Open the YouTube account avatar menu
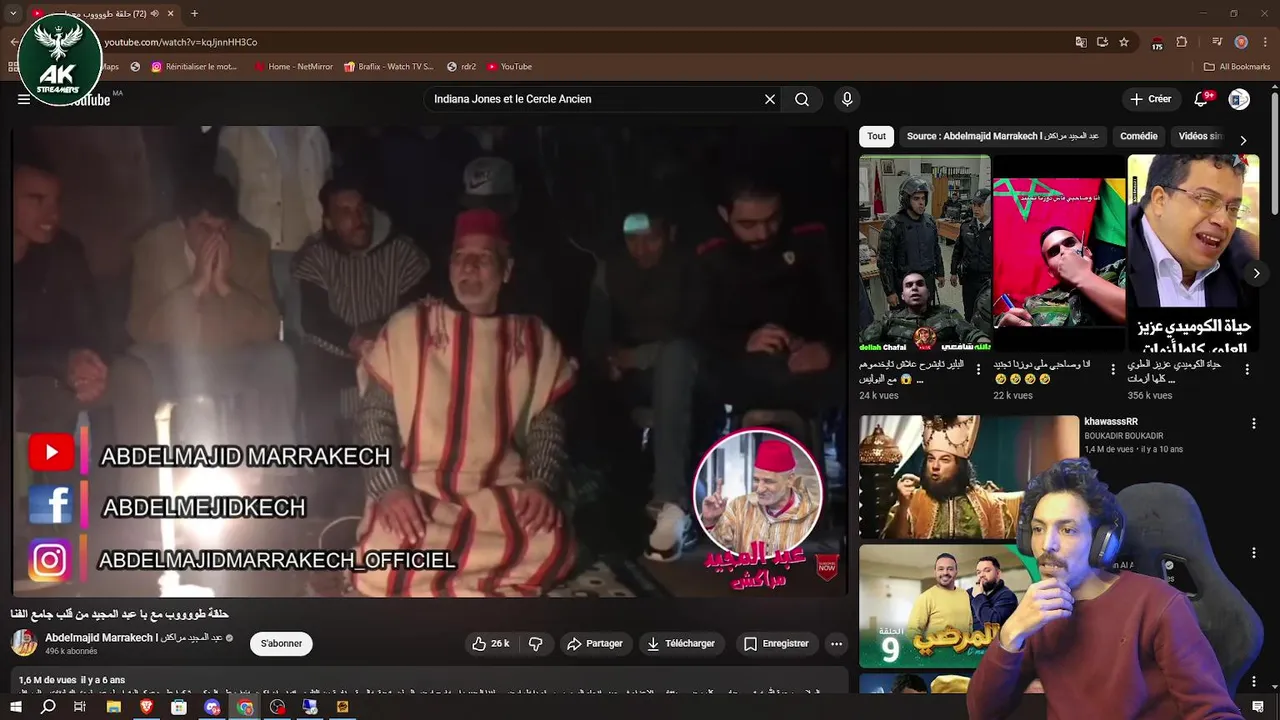 [x=1239, y=99]
